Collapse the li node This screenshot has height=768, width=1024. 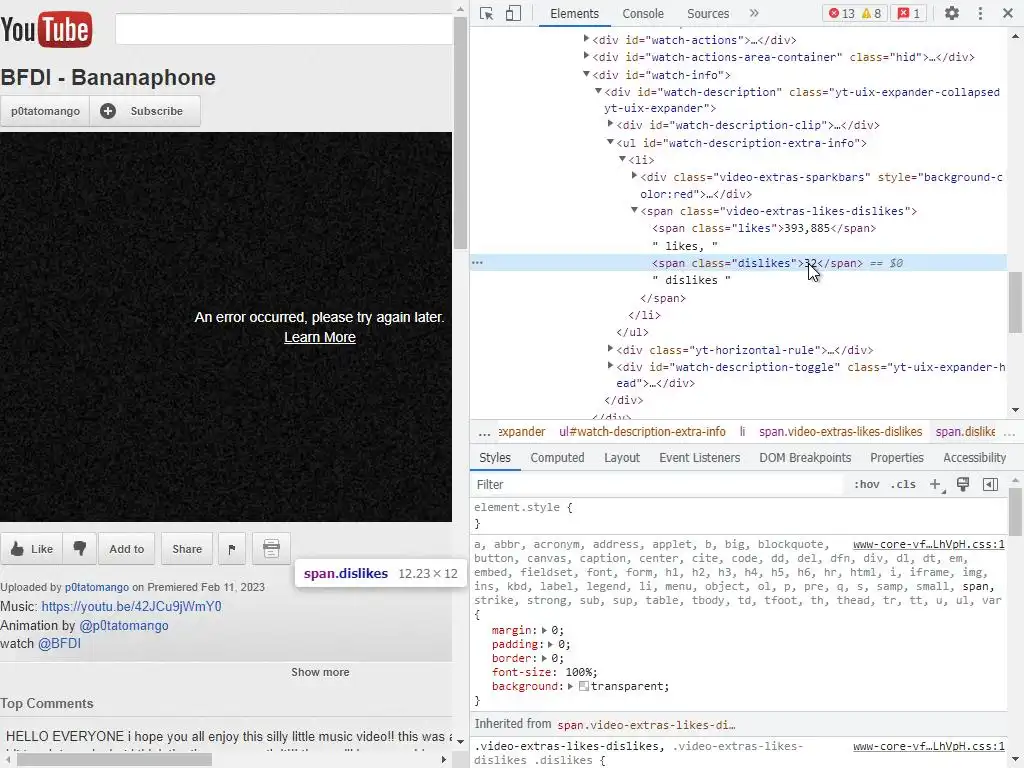[622, 159]
